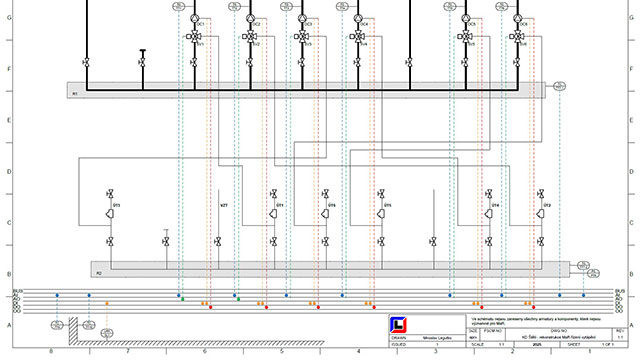Click the sensor bubble left of the OC1 pump
This screenshot has width=640, height=360.
coord(179,6)
